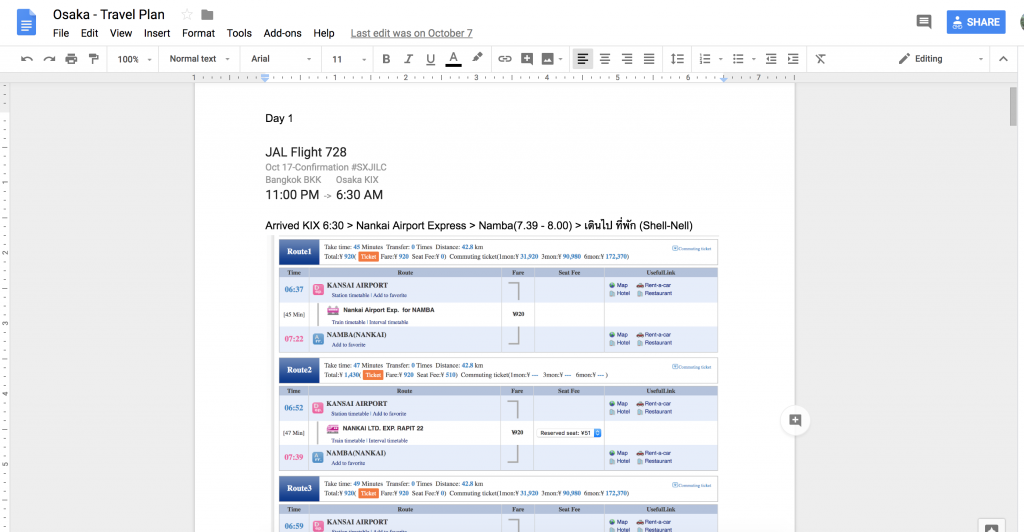Toggle Italic formatting

tap(408, 59)
